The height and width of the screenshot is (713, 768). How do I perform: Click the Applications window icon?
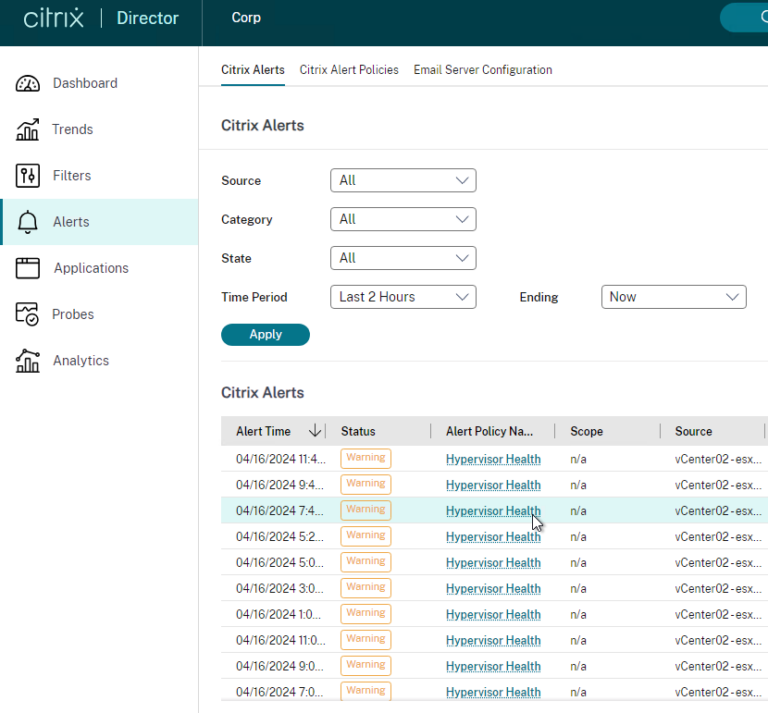28,268
